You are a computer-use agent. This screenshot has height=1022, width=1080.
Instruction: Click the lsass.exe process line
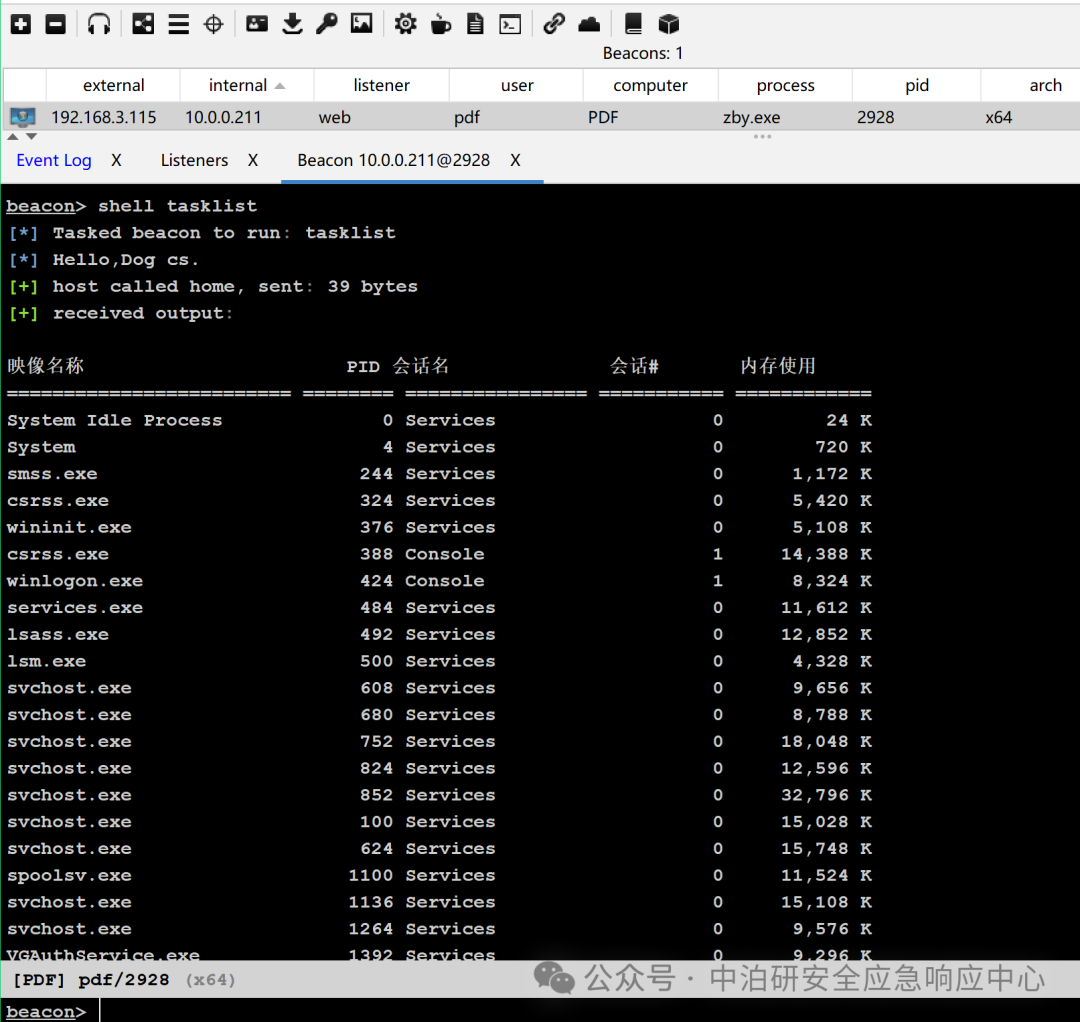[x=439, y=634]
